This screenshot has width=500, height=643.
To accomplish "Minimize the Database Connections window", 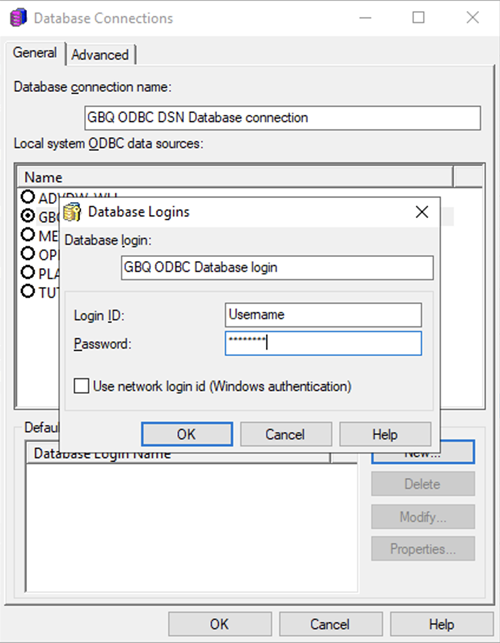I will click(365, 18).
